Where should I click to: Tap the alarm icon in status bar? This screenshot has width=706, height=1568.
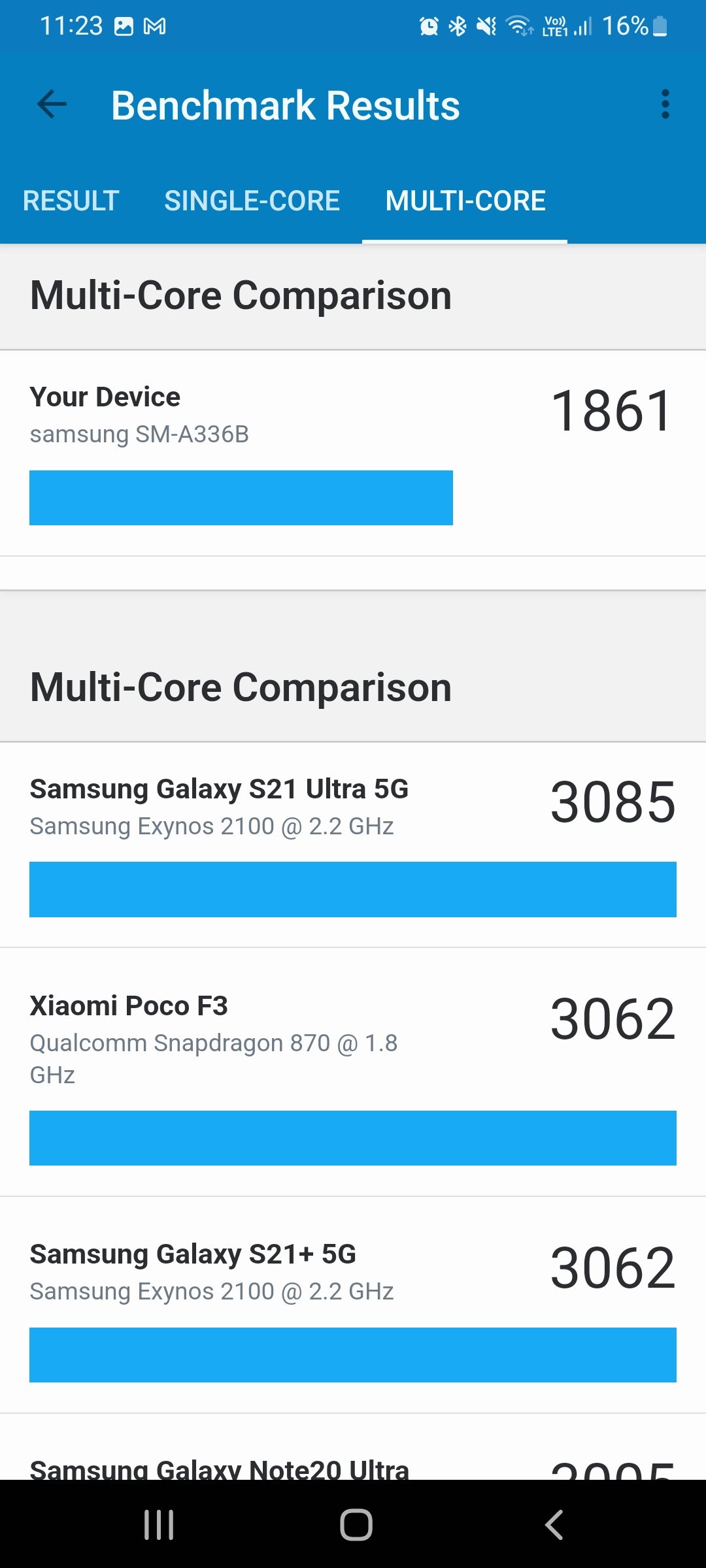tap(429, 26)
